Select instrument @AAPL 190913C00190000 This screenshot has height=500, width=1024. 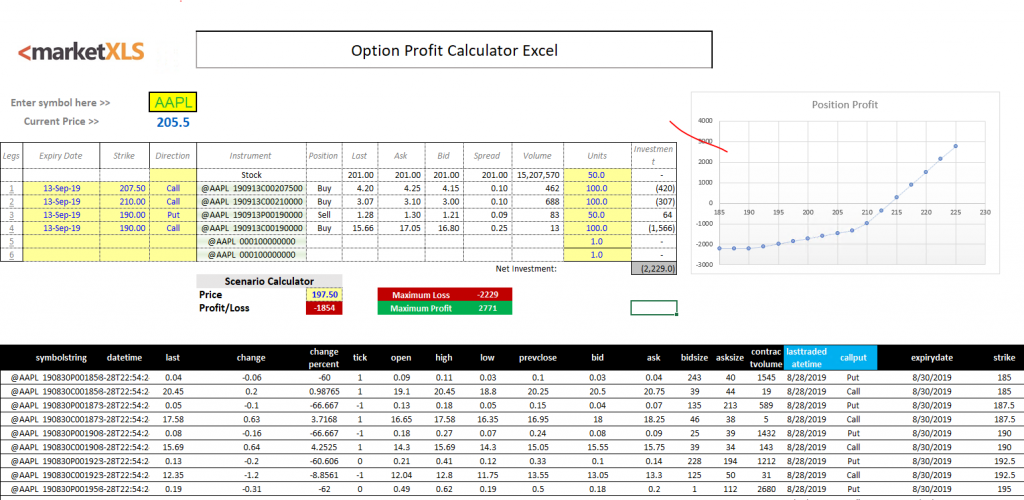(x=251, y=228)
